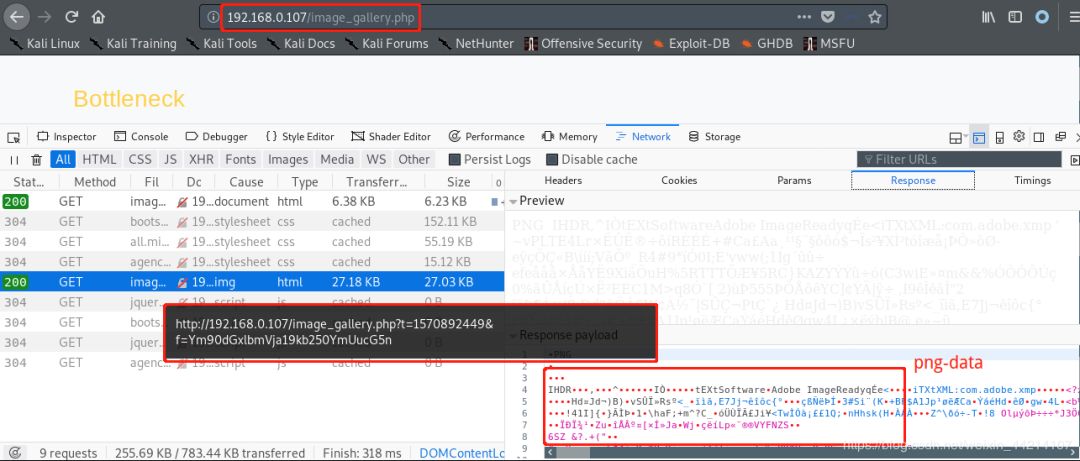Sort requests by Method column

tap(95, 182)
